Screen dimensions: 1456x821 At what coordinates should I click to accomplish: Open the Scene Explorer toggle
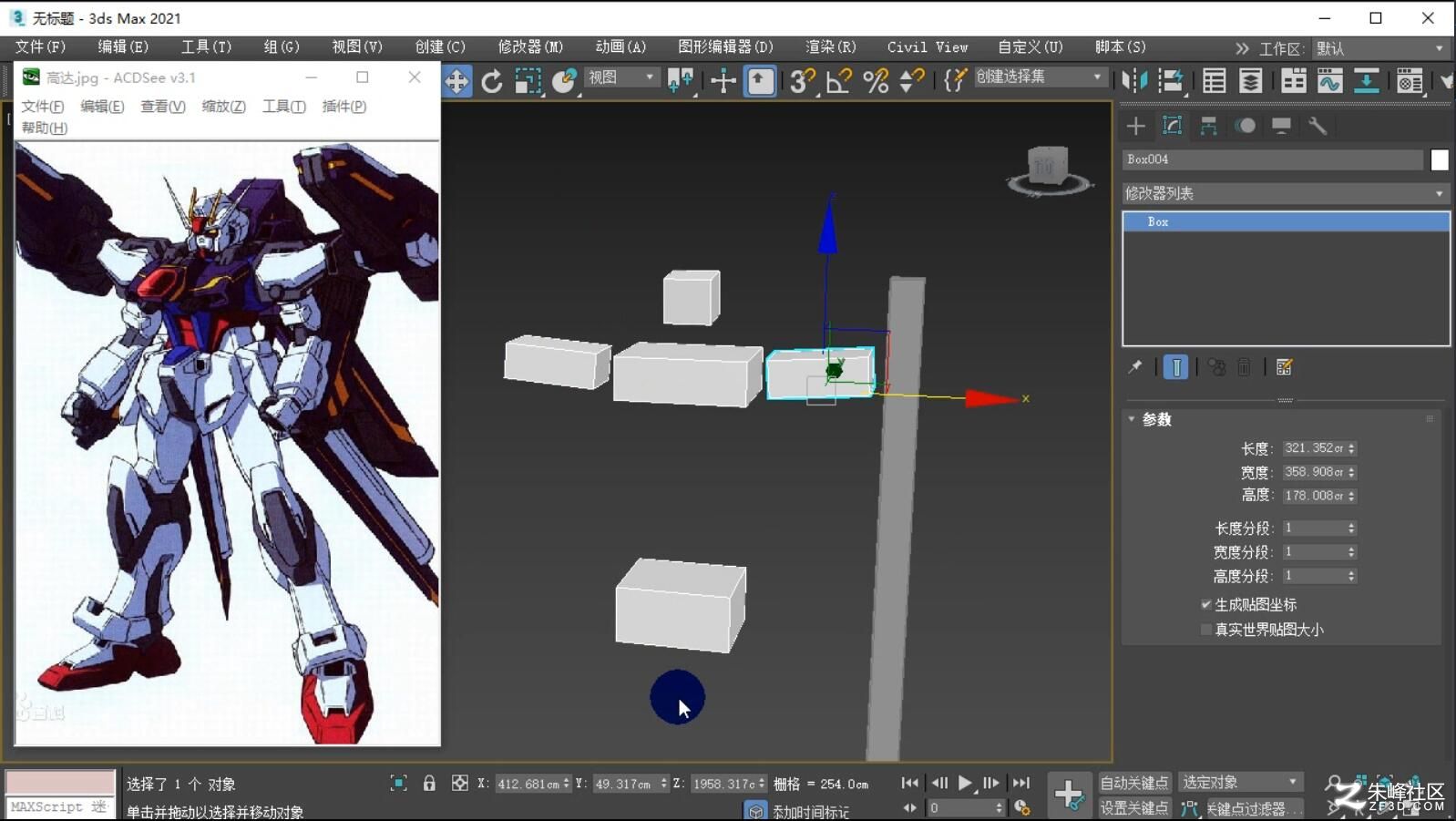click(1214, 81)
